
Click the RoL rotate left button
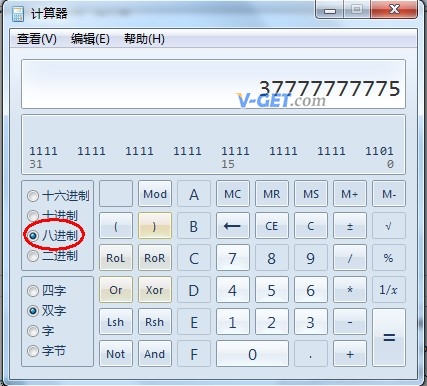click(116, 258)
